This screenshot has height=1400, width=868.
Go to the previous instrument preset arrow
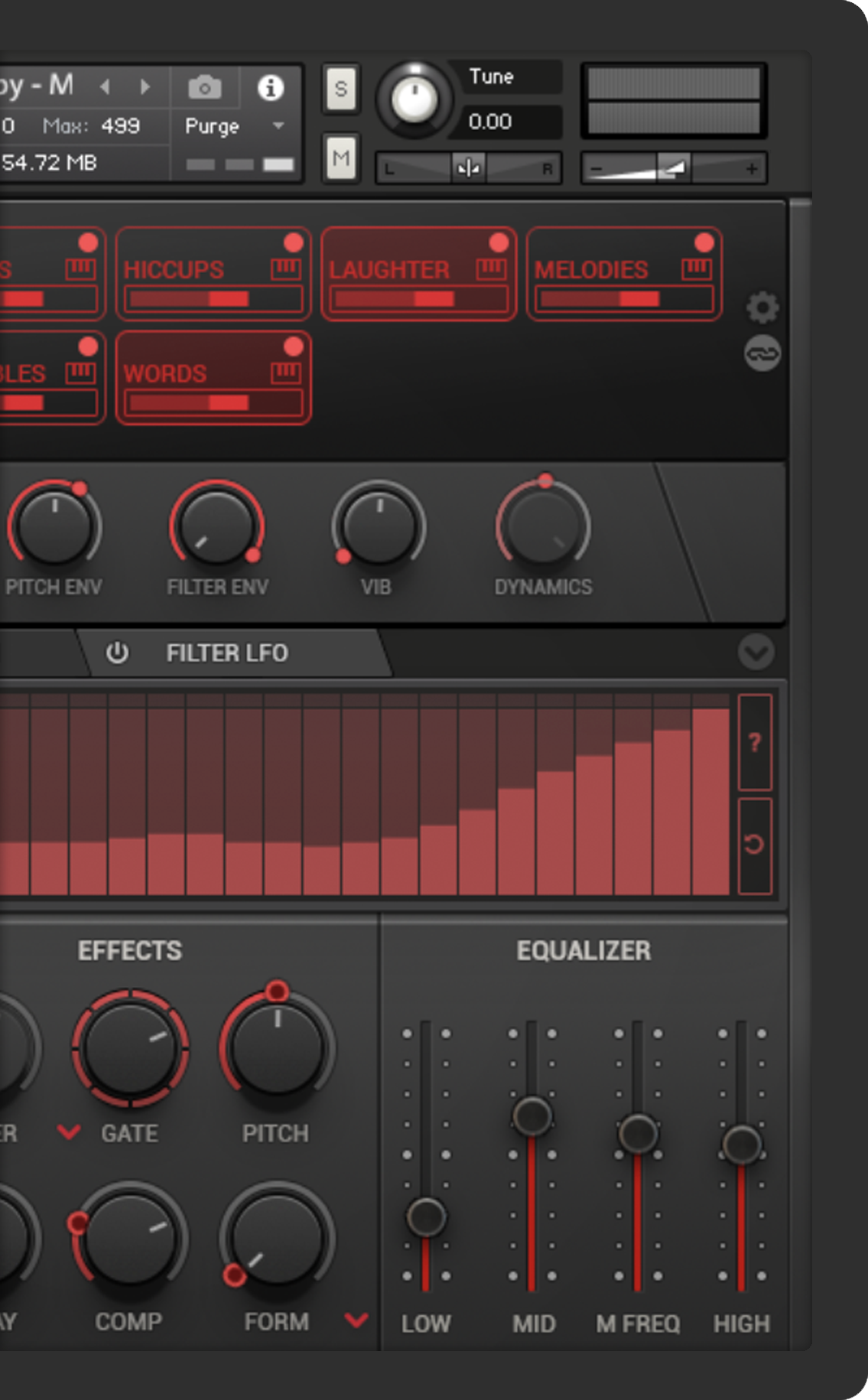point(106,87)
